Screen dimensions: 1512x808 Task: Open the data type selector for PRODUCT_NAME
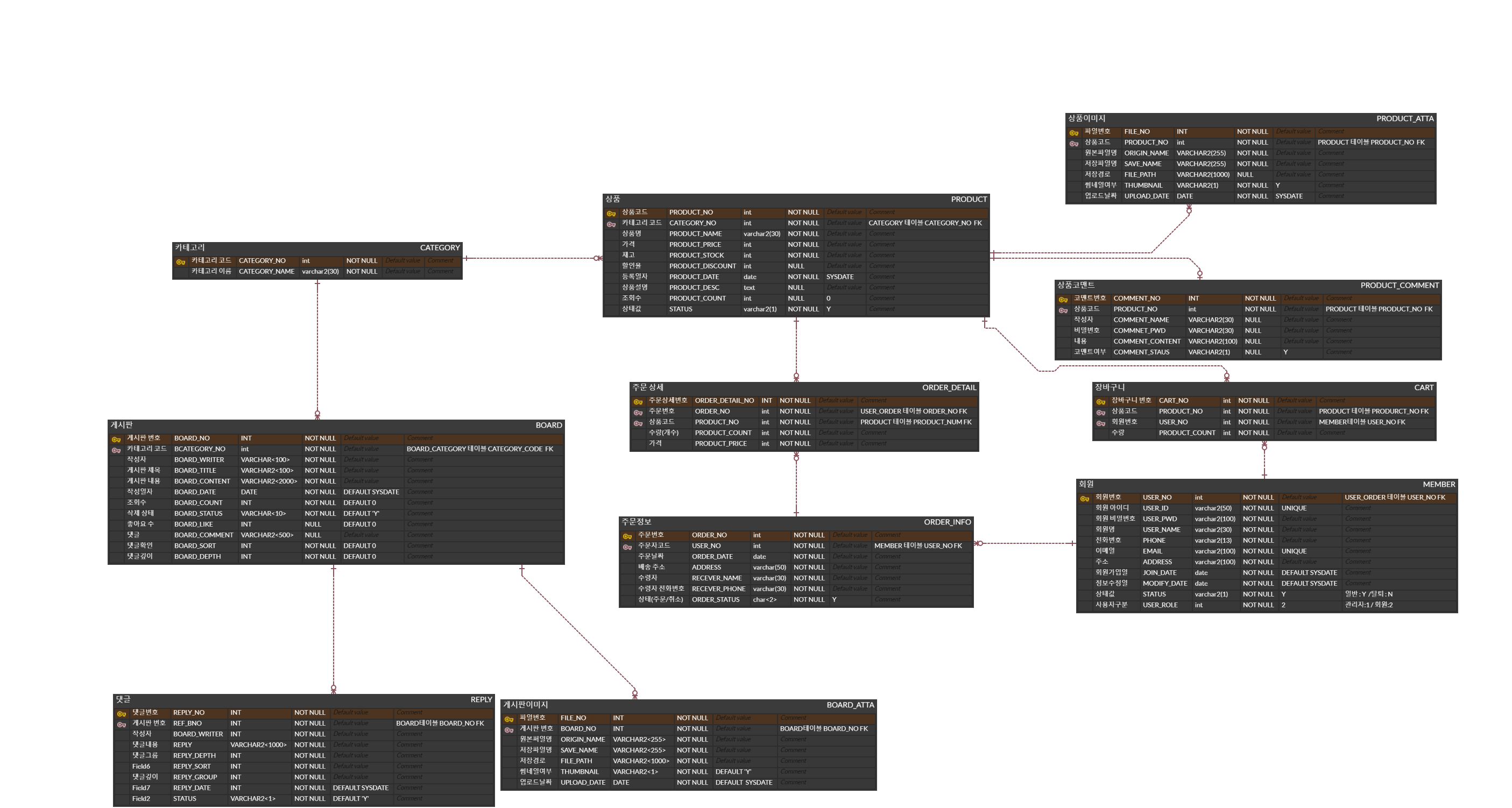[x=759, y=233]
